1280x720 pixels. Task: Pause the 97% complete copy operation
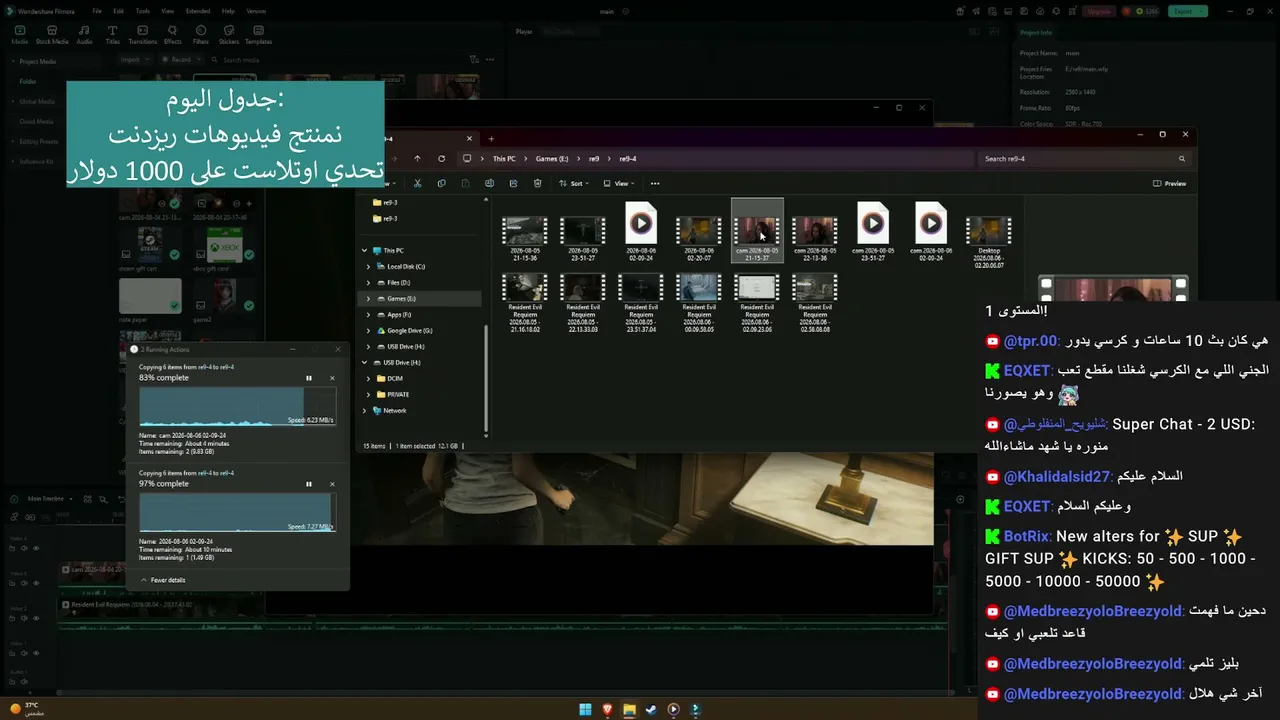(309, 484)
